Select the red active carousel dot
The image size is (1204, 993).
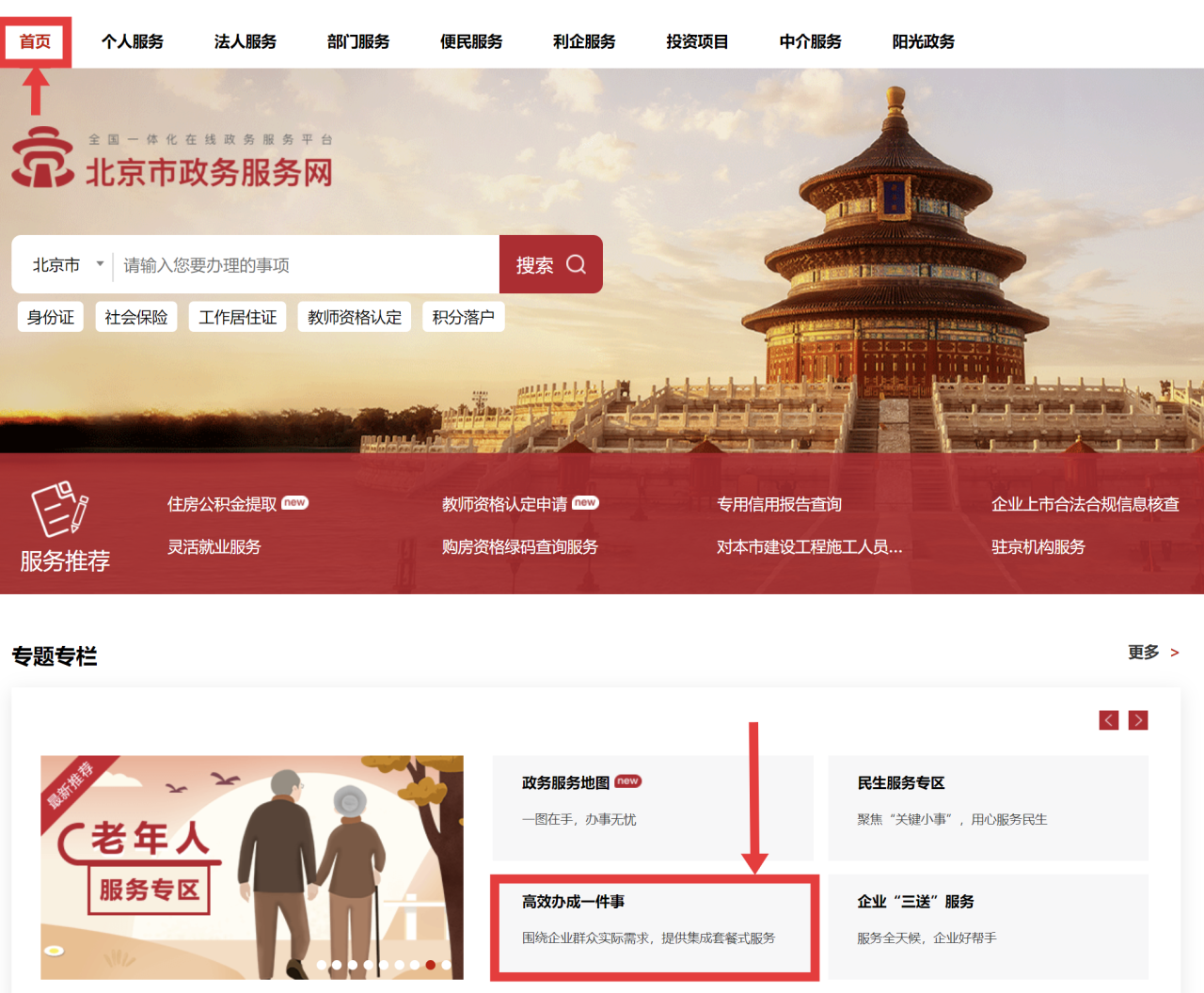pyautogui.click(x=430, y=965)
